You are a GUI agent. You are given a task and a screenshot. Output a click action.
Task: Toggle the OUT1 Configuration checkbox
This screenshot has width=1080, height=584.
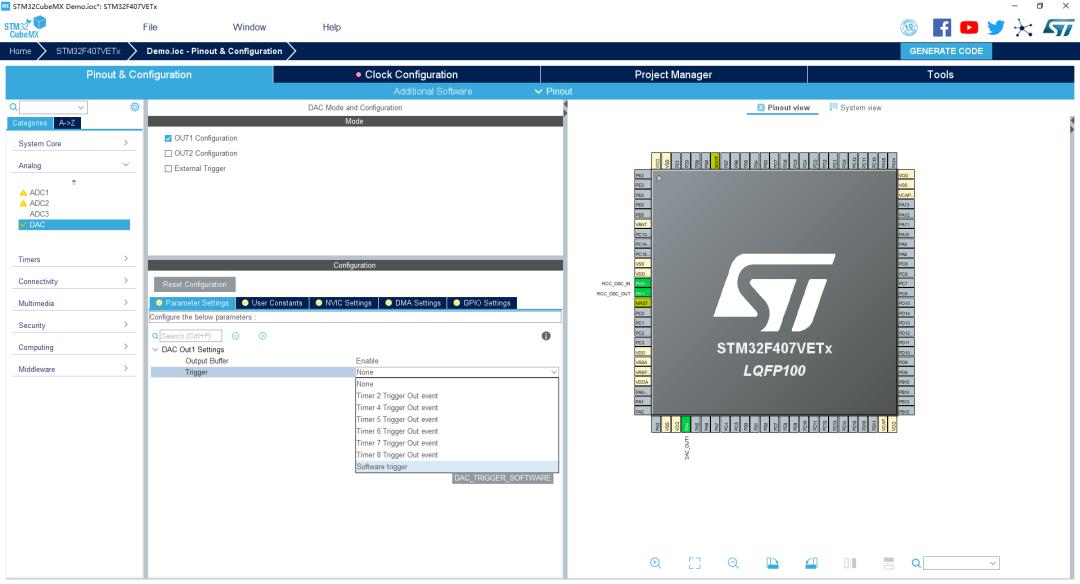coord(168,138)
